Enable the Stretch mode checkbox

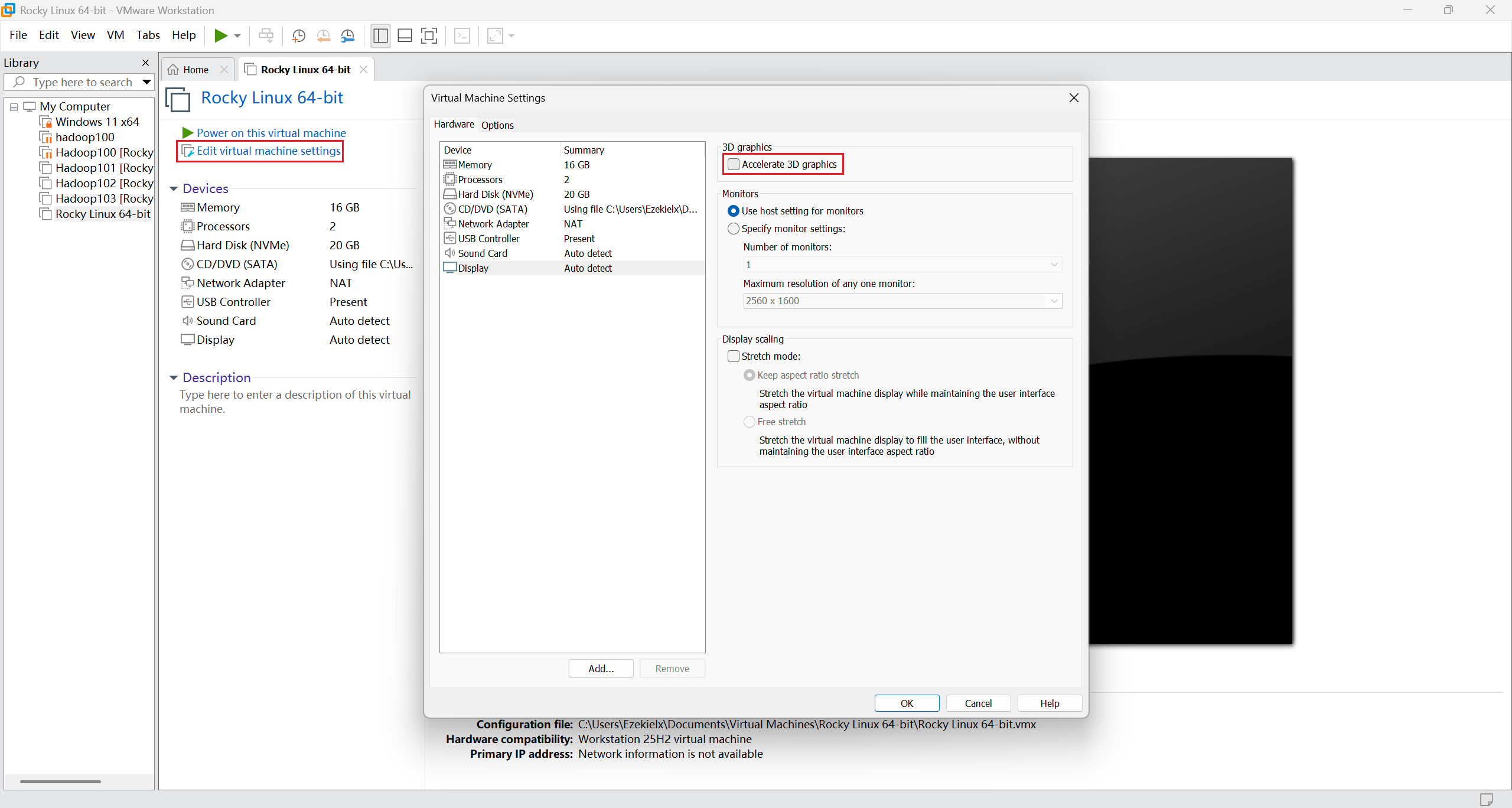(734, 356)
